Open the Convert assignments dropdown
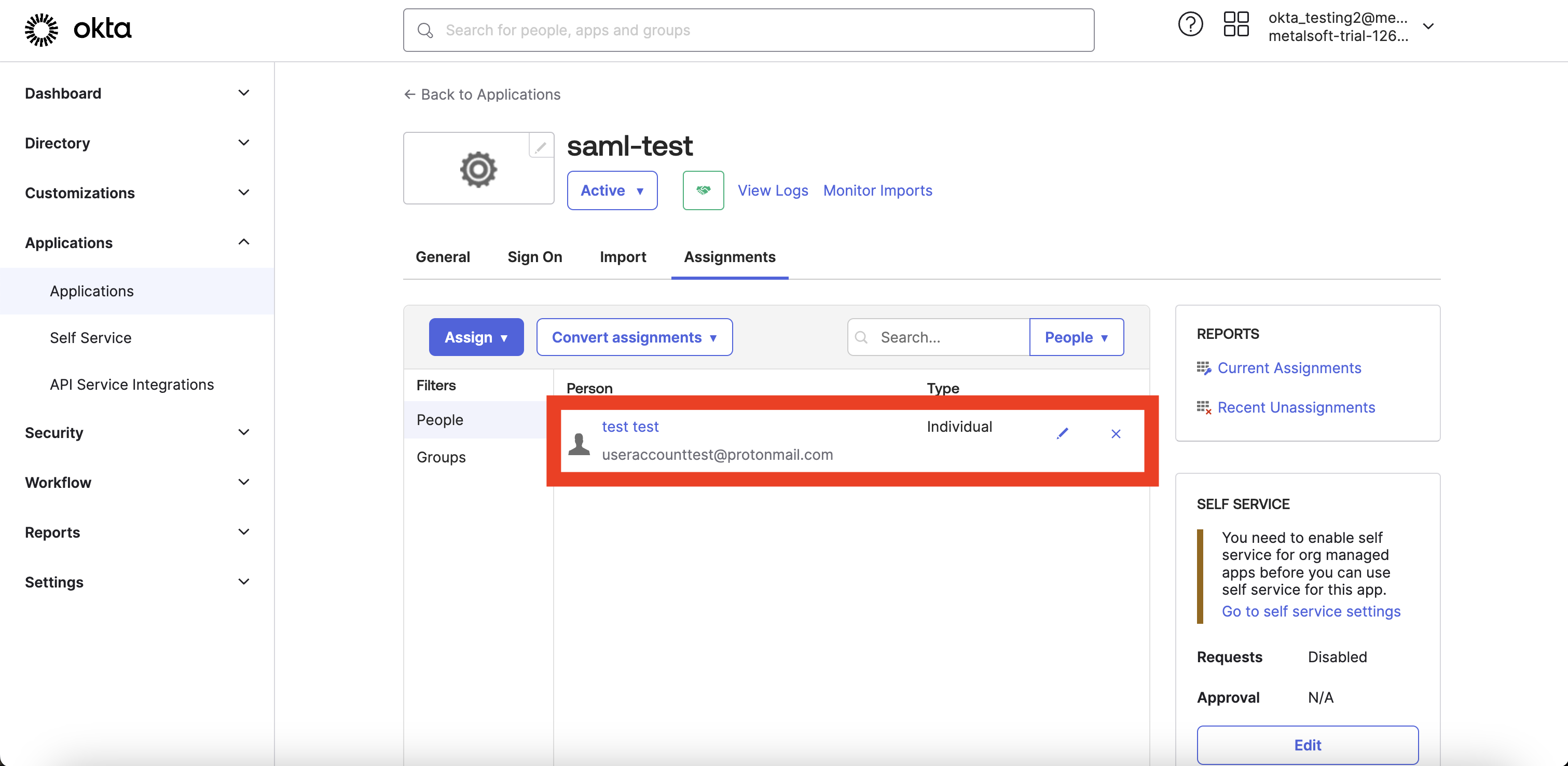Image resolution: width=1568 pixels, height=766 pixels. (634, 337)
